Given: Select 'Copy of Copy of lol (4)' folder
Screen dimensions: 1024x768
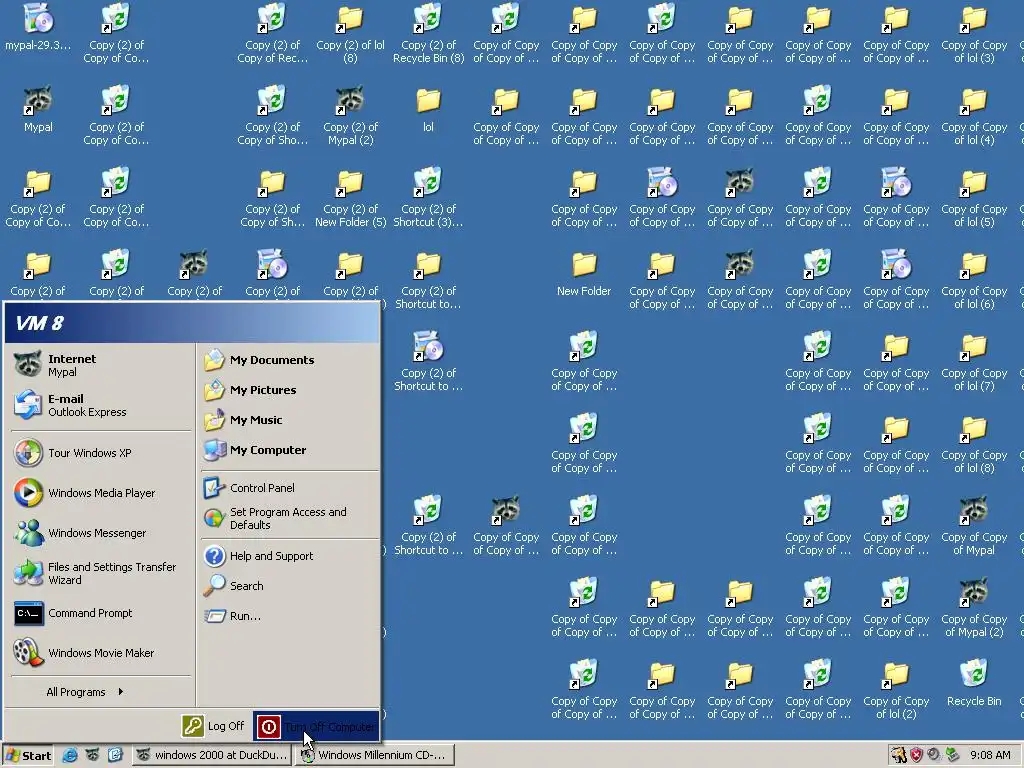Looking at the screenshot, I should coord(974,116).
